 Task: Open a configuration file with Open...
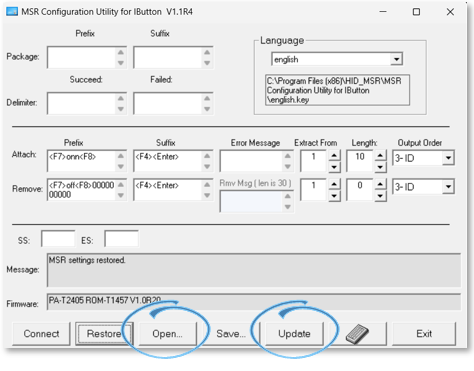click(167, 334)
